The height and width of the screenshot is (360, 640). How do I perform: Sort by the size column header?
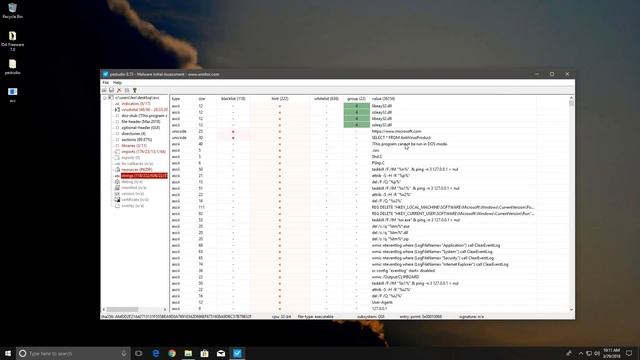(202, 99)
